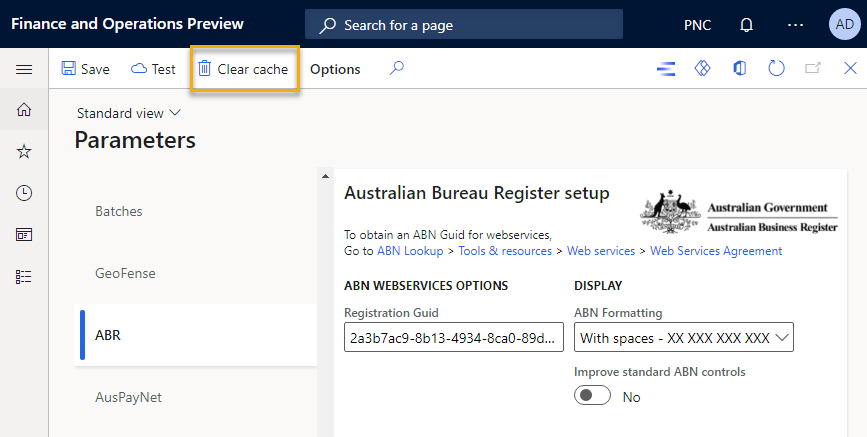867x437 pixels.
Task: Click the Australian Business Register logo
Action: (x=738, y=212)
